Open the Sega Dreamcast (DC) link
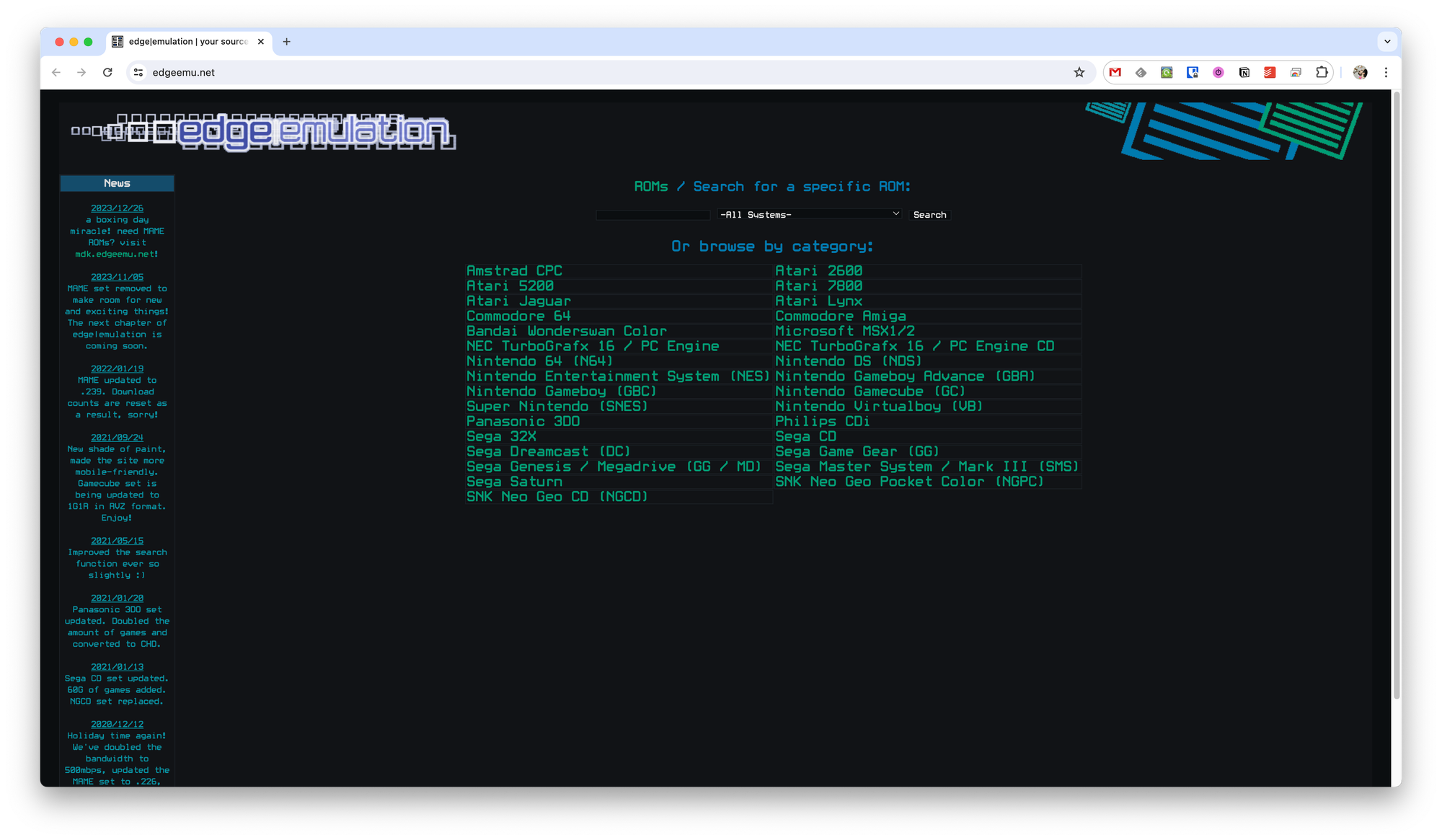This screenshot has height=840, width=1442. click(x=548, y=451)
